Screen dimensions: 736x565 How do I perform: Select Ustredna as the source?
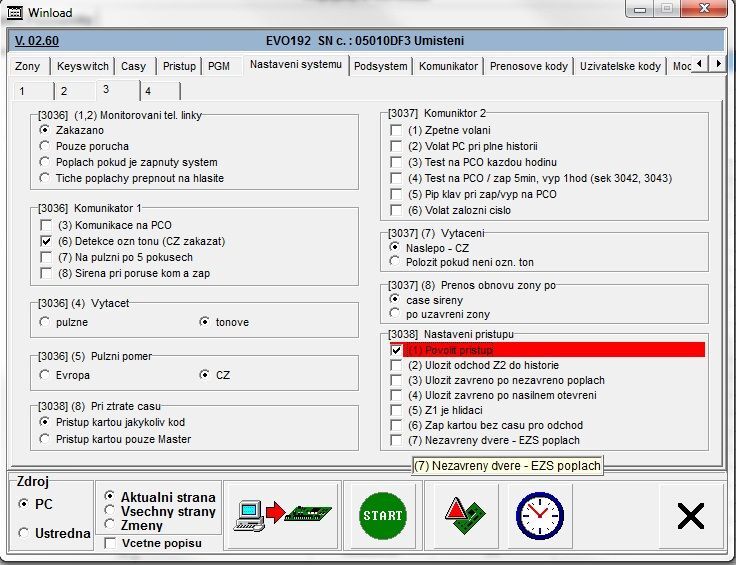(x=24, y=534)
